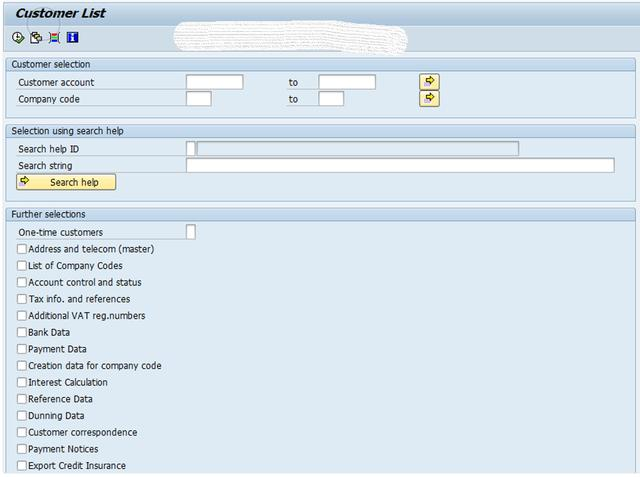Check Export Credit Insurance option
The width and height of the screenshot is (640, 477).
(x=22, y=466)
